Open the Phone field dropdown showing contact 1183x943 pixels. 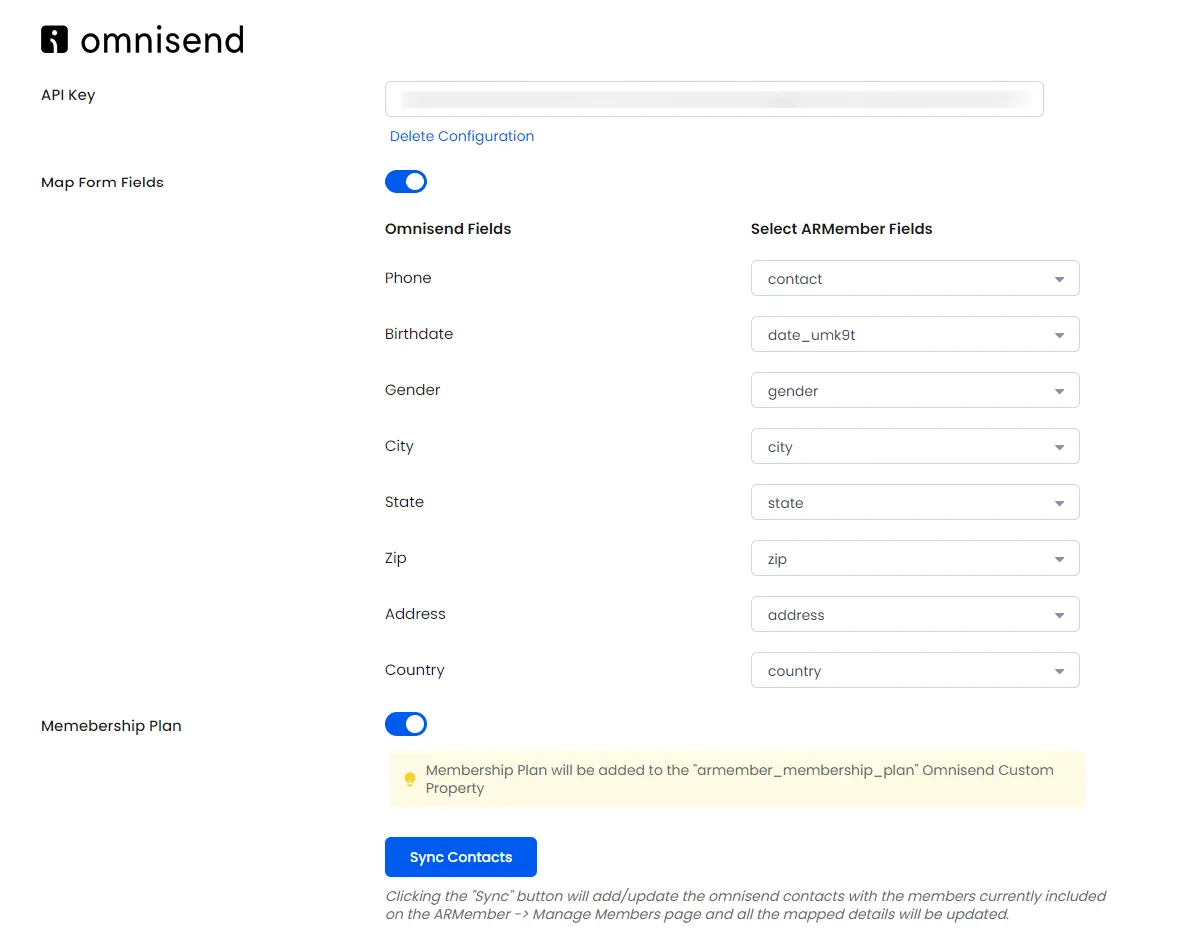(915, 278)
